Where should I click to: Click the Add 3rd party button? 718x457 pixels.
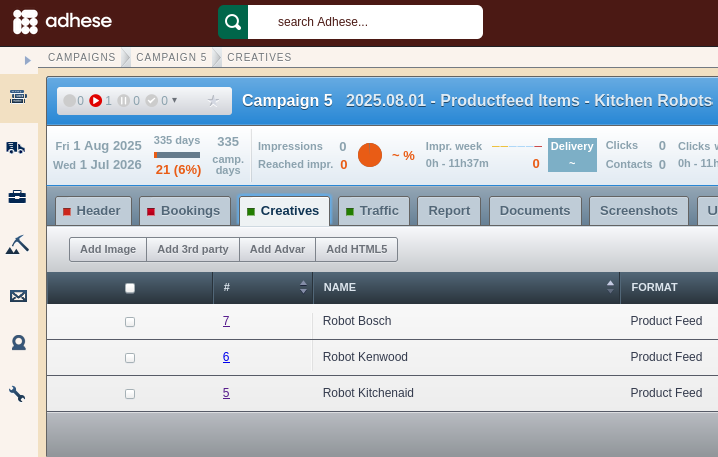[192, 249]
